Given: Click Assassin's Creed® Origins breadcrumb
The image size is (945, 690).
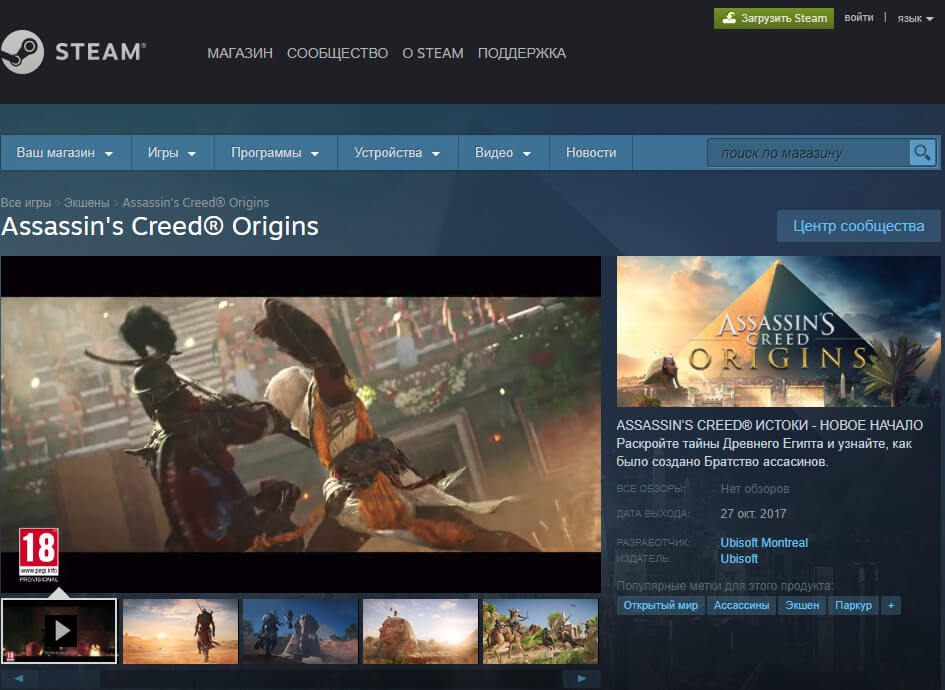Looking at the screenshot, I should pyautogui.click(x=196, y=202).
